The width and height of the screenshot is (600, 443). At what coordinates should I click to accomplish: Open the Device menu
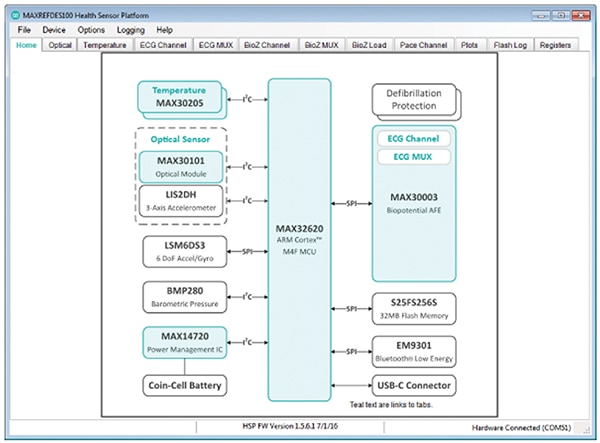[54, 30]
